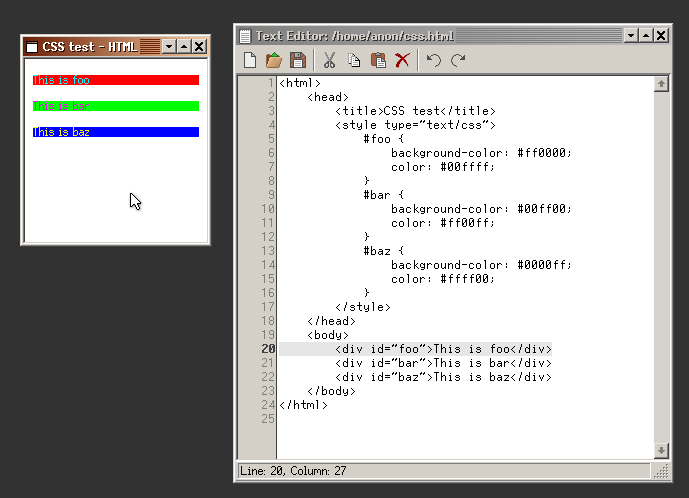689x498 pixels.
Task: Minimize the CSS test HTML window
Action: (x=169, y=46)
